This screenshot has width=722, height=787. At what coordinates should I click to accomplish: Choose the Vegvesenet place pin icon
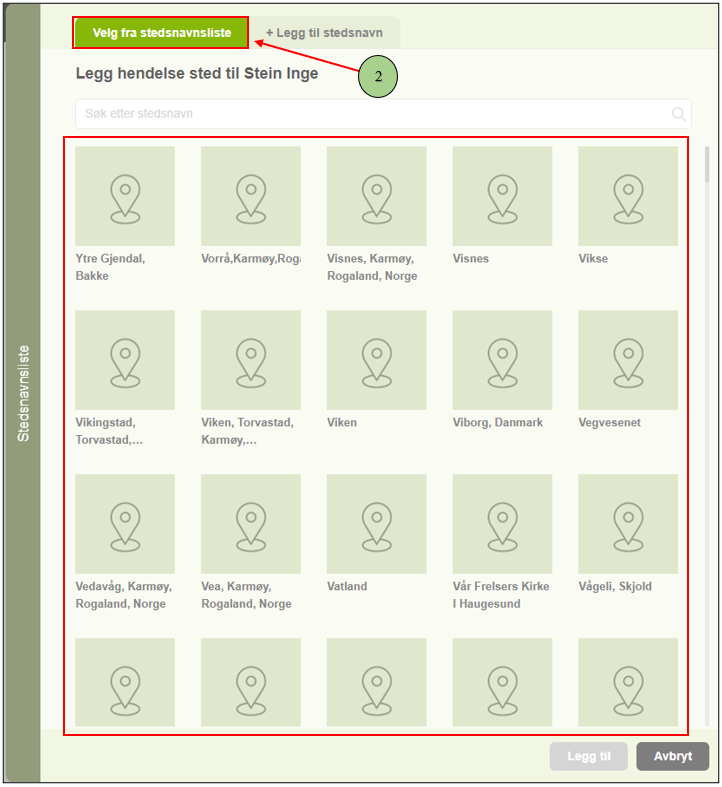tap(628, 360)
